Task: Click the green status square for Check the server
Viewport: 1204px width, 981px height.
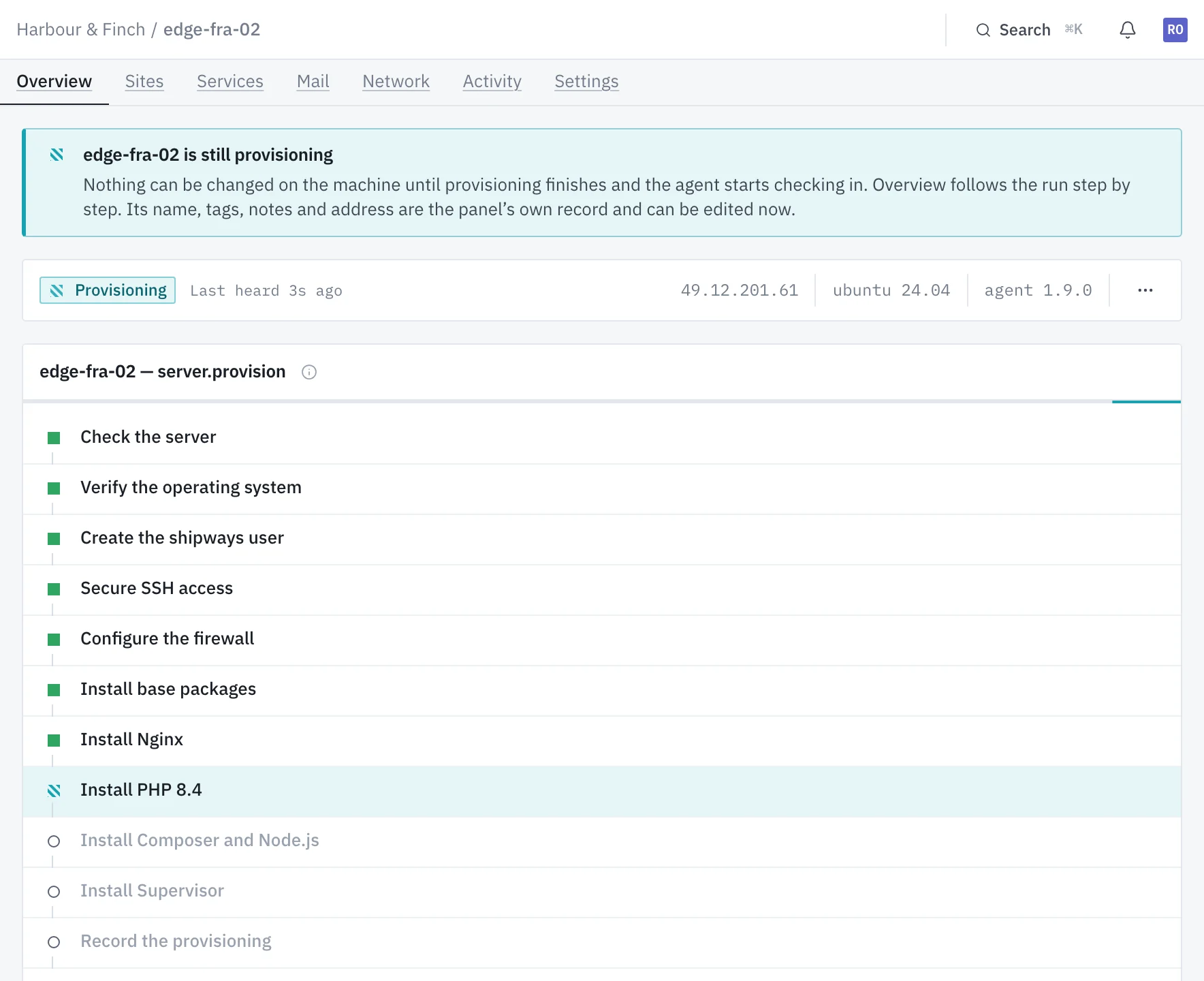Action: pyautogui.click(x=54, y=437)
